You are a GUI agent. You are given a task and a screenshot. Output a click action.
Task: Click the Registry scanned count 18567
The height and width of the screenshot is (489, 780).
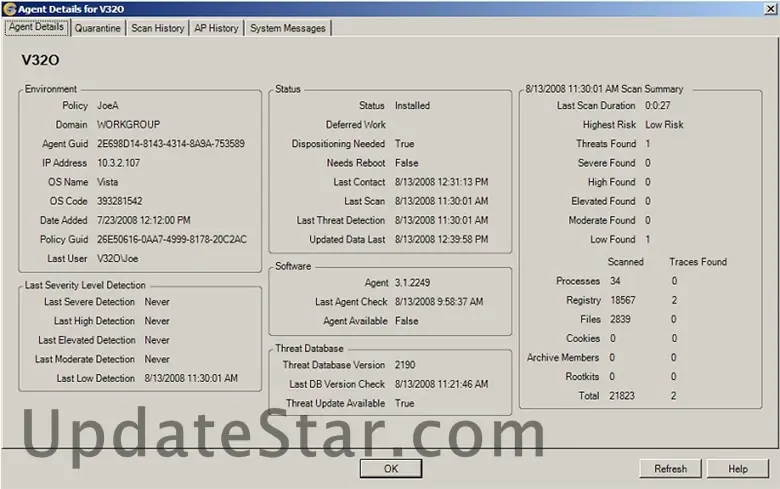tap(623, 300)
